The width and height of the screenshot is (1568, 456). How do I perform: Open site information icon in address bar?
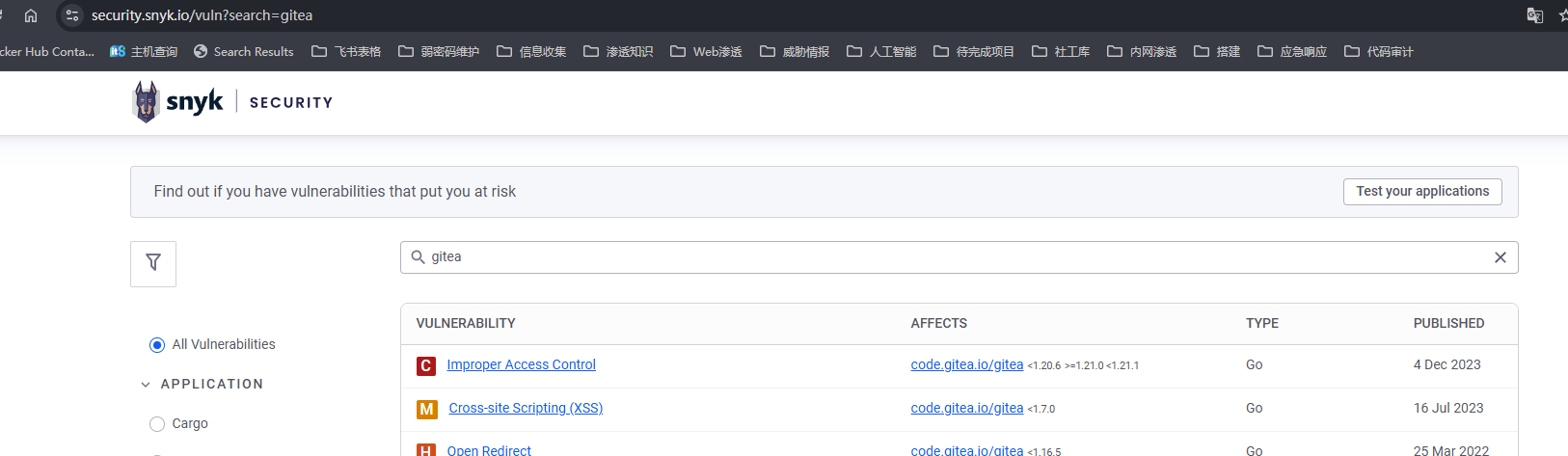click(72, 15)
